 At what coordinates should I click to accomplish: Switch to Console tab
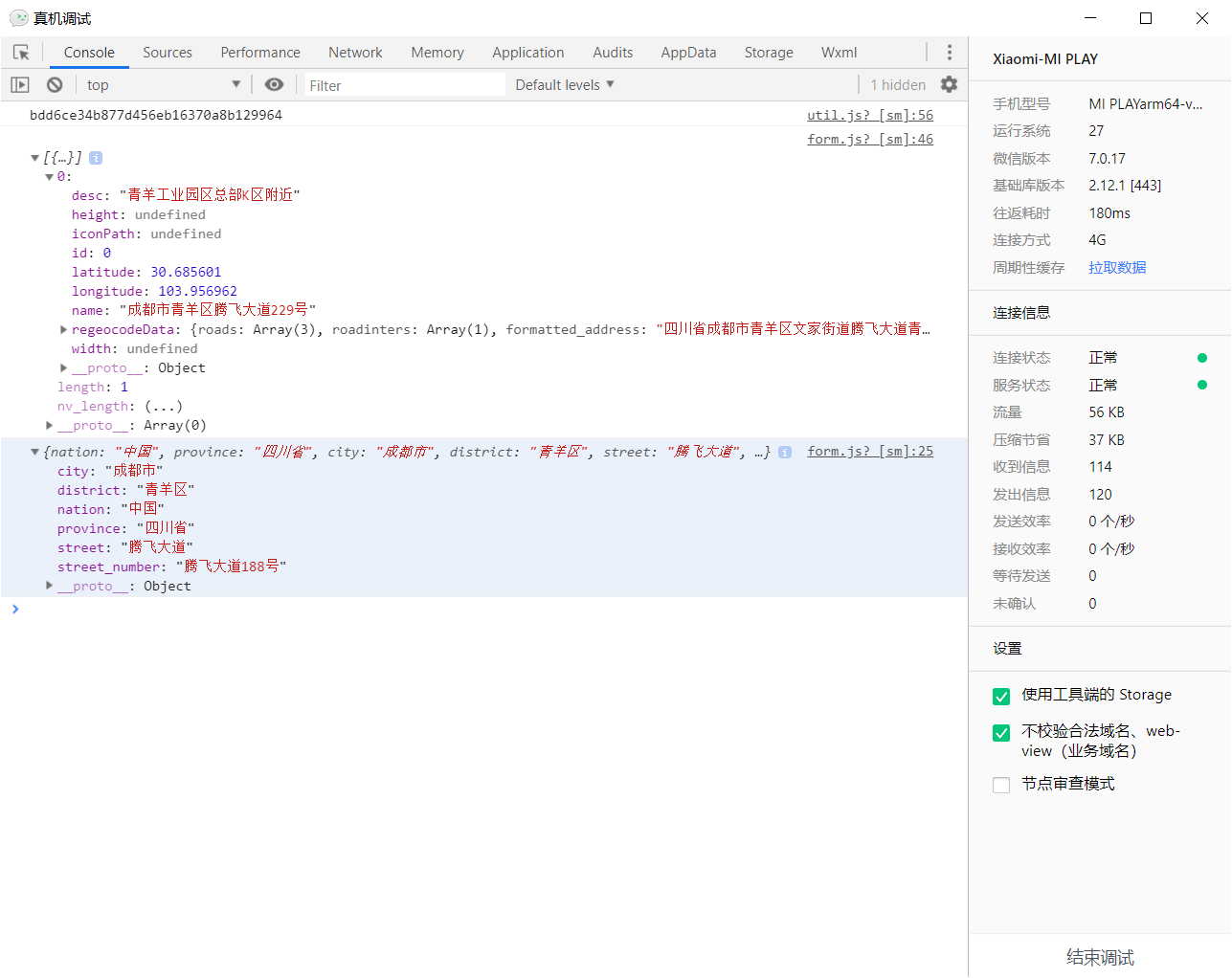click(x=89, y=53)
